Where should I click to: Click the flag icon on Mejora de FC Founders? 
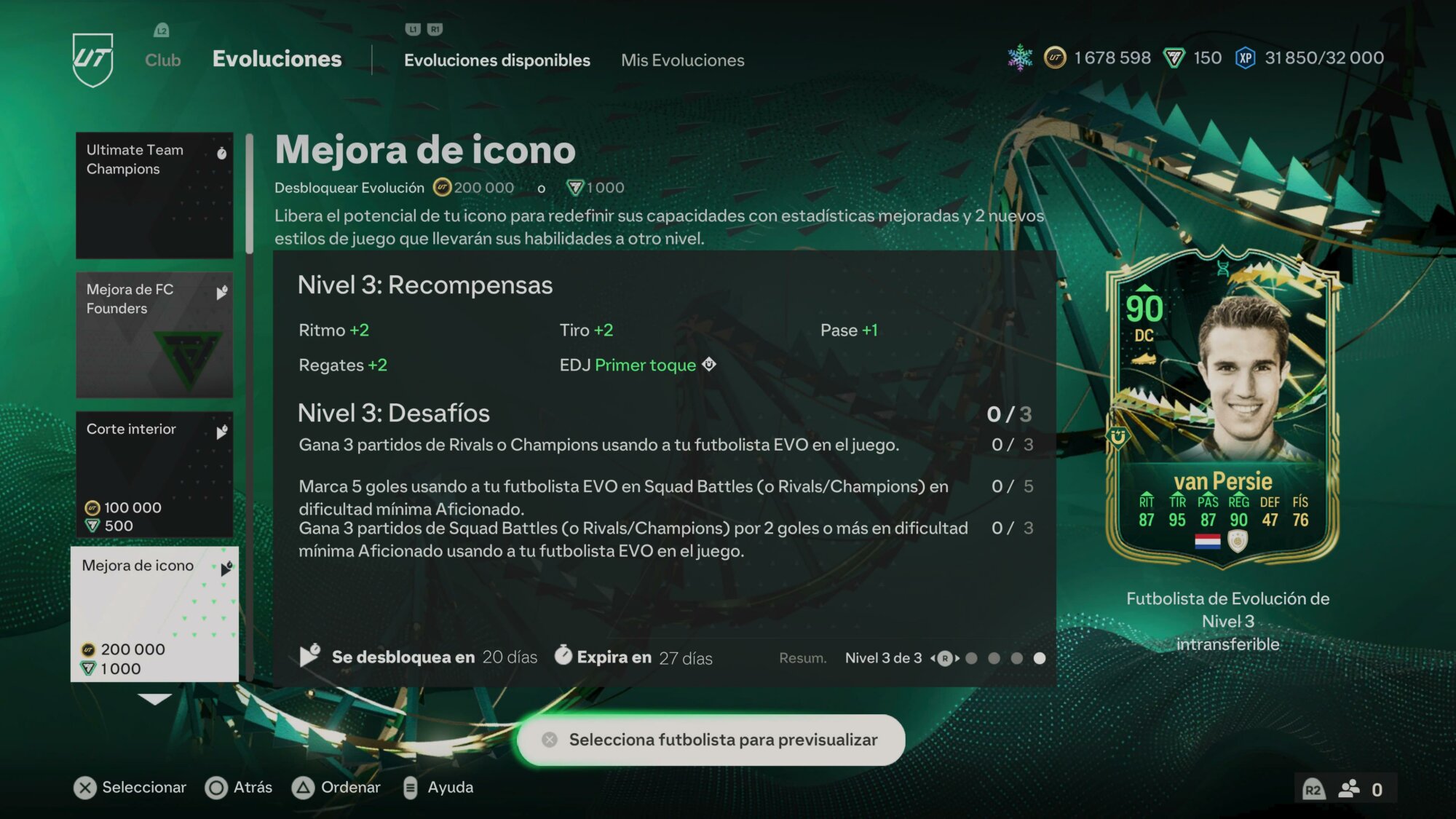tap(222, 293)
